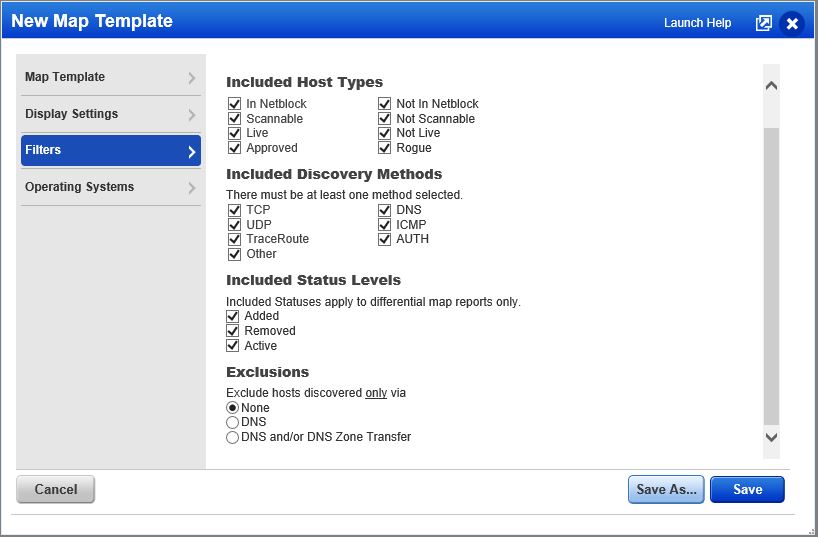Click the scroll up arrow
This screenshot has height=537, width=818.
coord(770,86)
